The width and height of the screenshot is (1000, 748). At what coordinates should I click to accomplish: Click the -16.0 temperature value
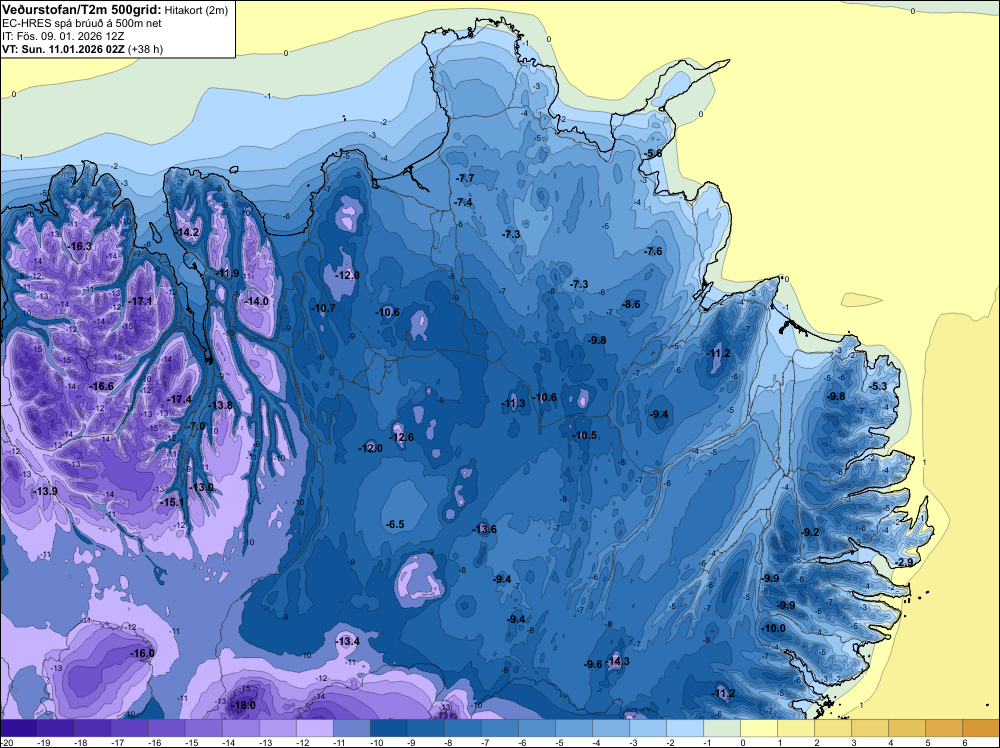coord(142,654)
